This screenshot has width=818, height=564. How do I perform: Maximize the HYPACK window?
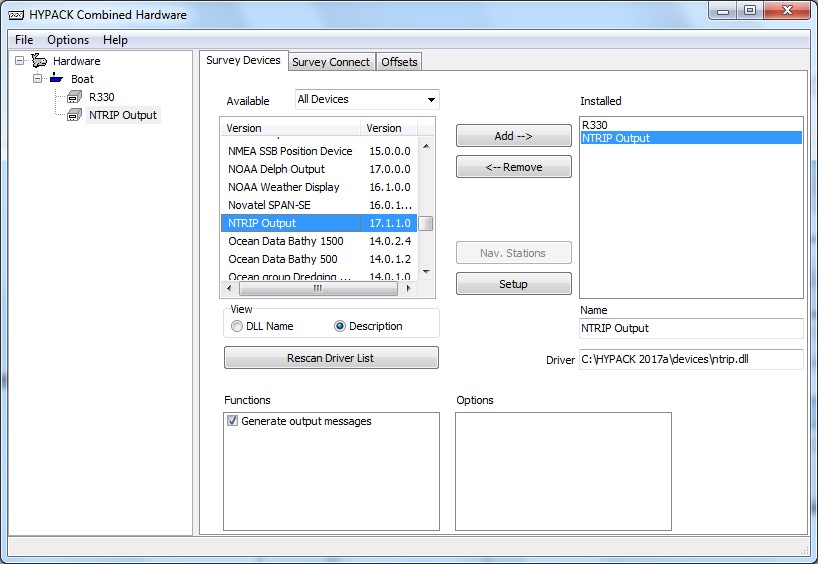tap(750, 11)
